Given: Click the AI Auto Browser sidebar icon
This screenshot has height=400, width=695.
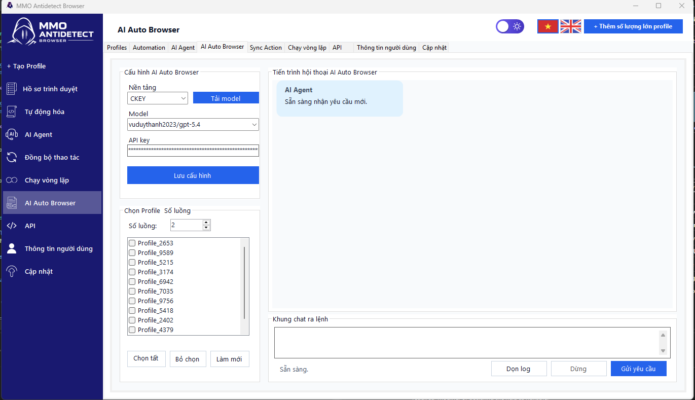Looking at the screenshot, I should point(12,203).
